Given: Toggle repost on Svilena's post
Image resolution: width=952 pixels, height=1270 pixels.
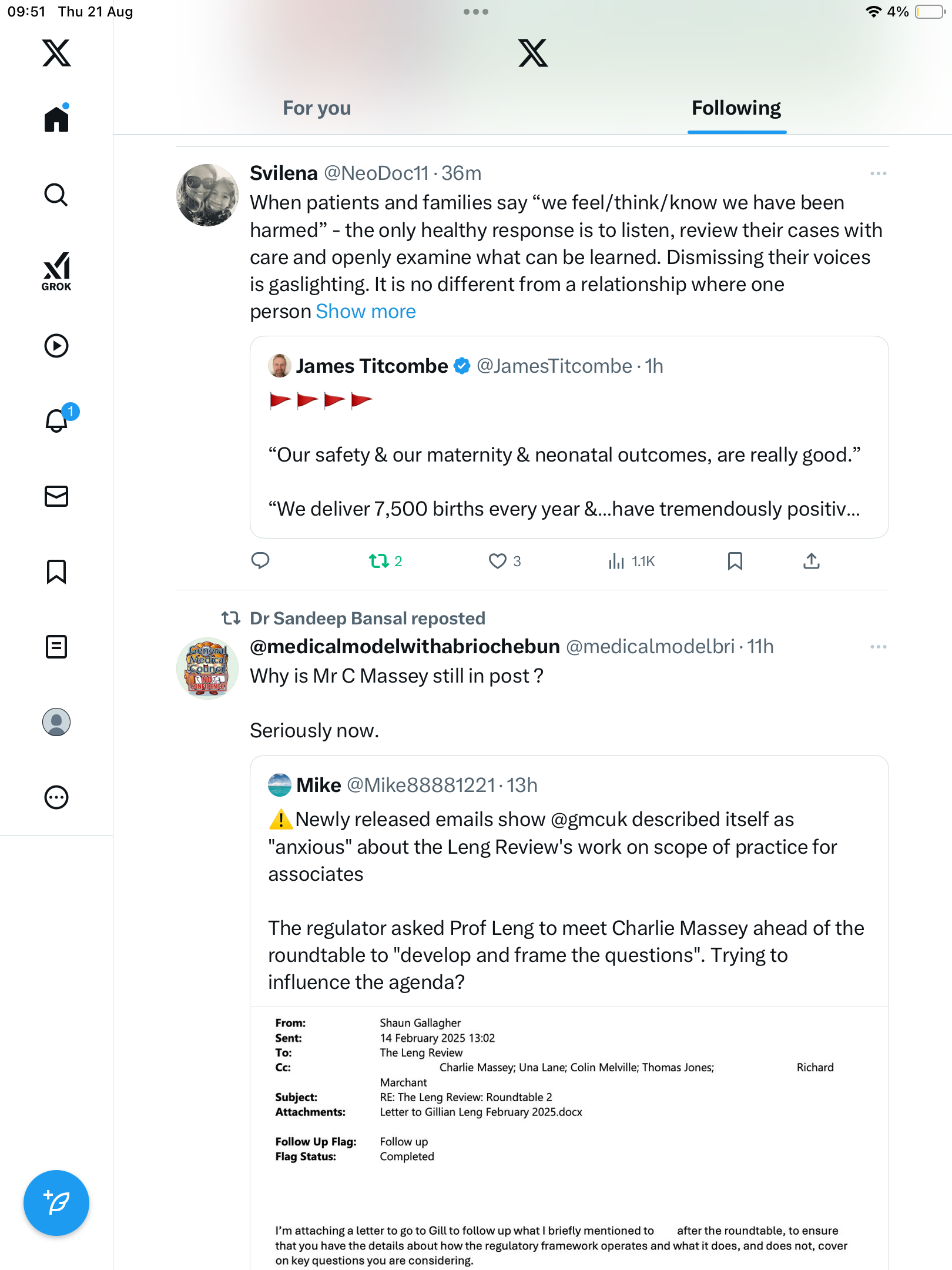Looking at the screenshot, I should tap(379, 561).
